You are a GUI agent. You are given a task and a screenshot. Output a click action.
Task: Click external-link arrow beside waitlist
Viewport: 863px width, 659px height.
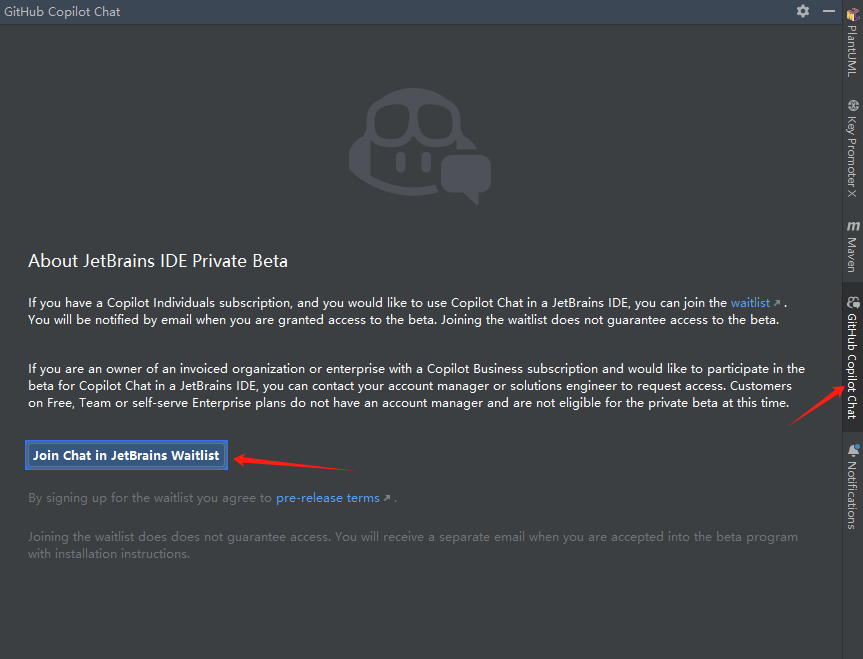[777, 303]
